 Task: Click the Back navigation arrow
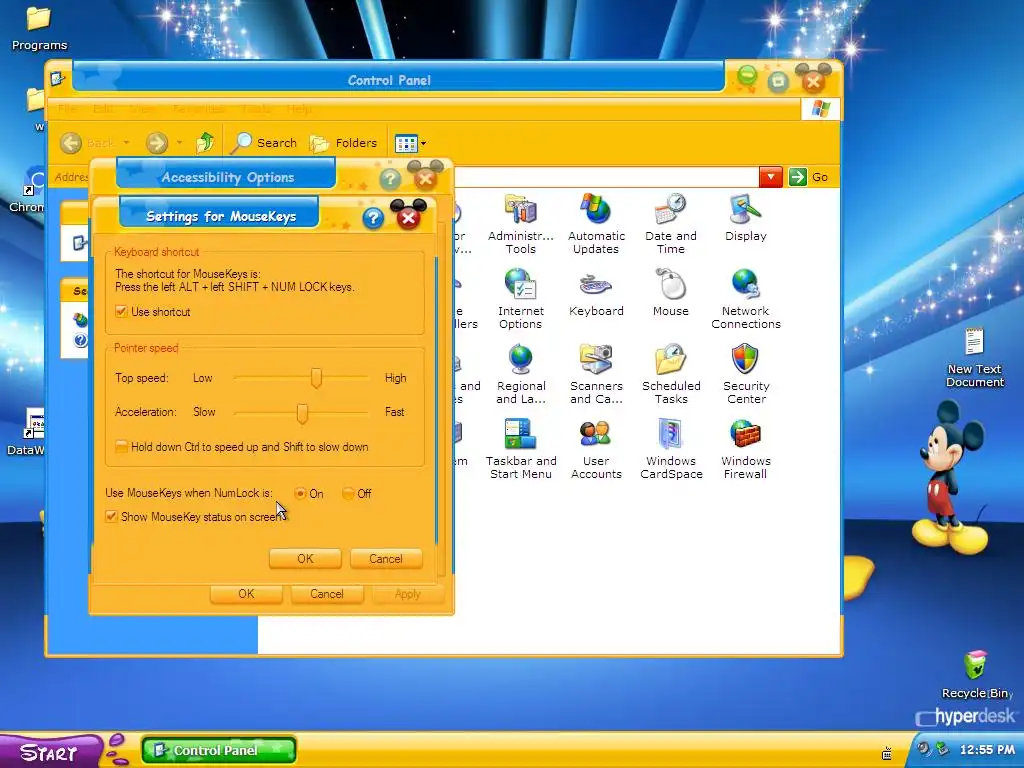pyautogui.click(x=71, y=142)
